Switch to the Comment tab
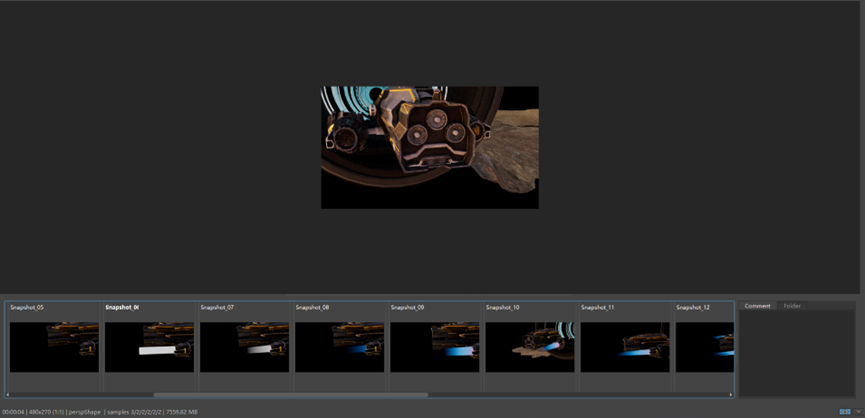865x418 pixels. tap(757, 306)
